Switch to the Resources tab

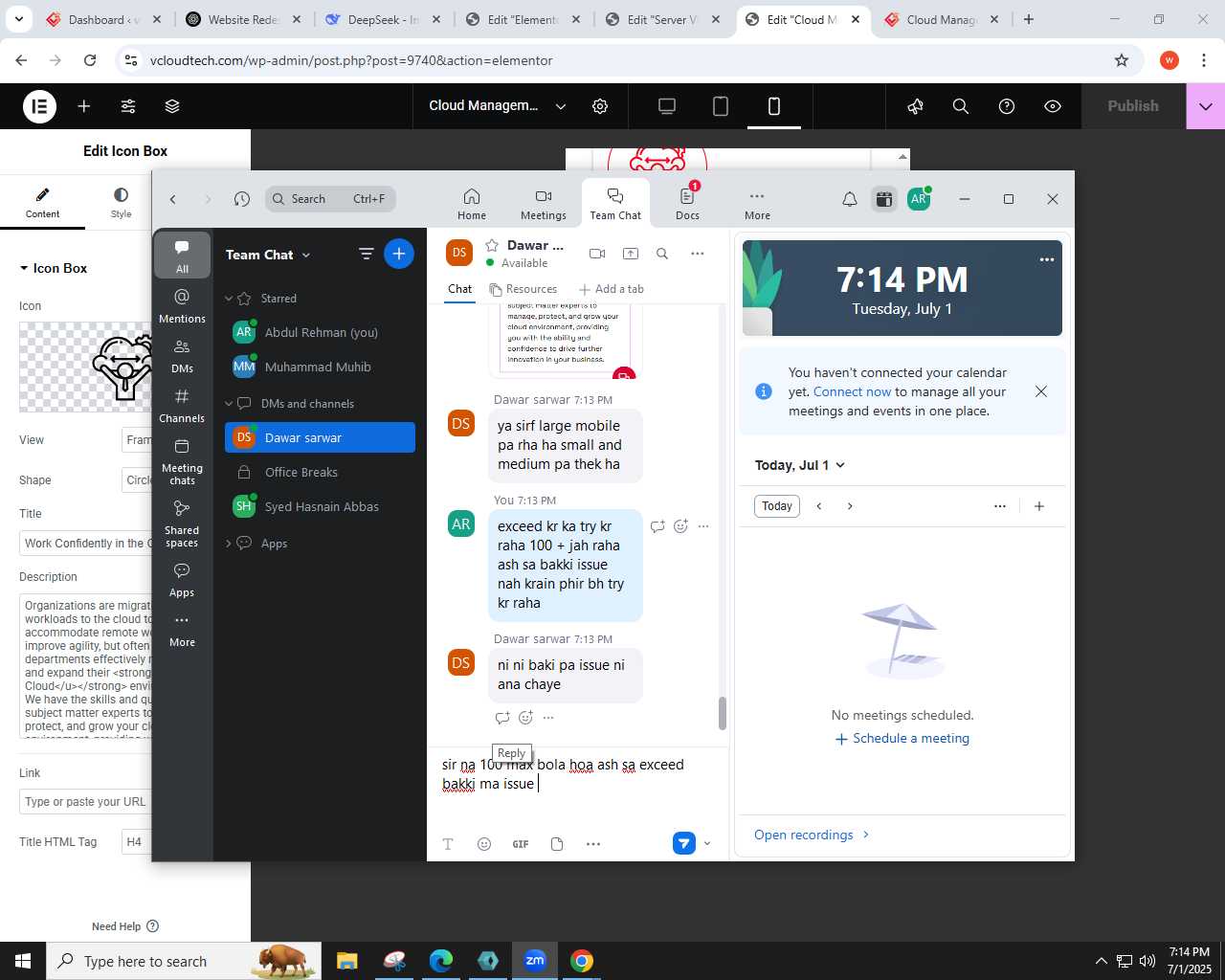point(523,289)
